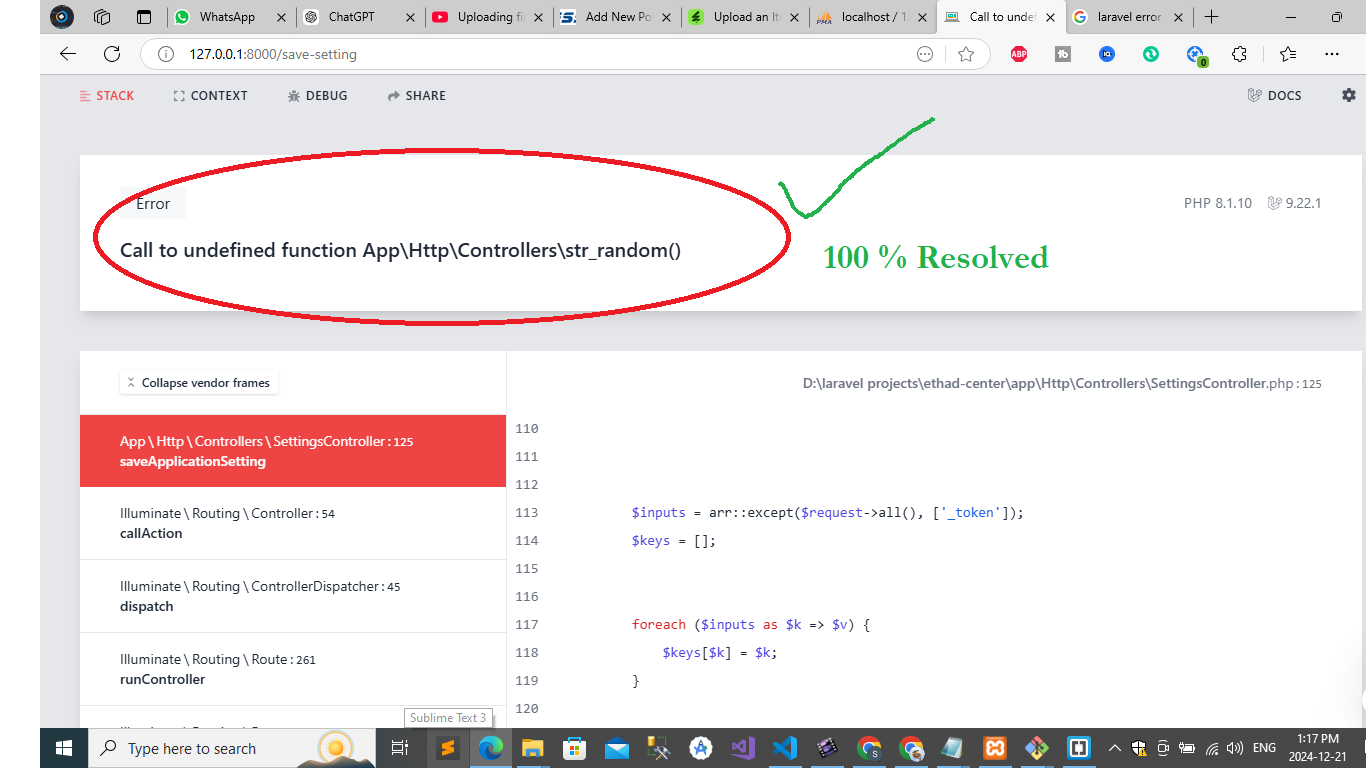Screen dimensions: 1366x768
Task: Show hidden system tray icons chevron
Action: click(x=1114, y=748)
